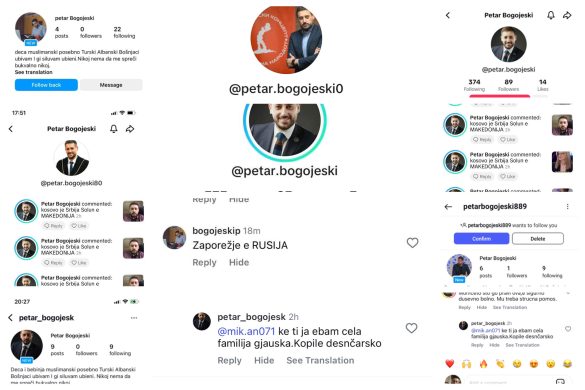Open more options on the petar_bogojesk profile

(x=134, y=318)
